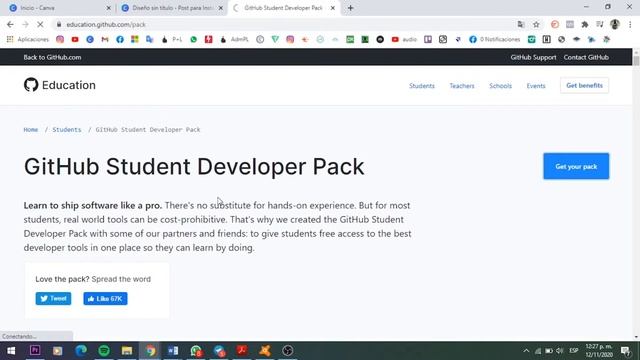Open the Windows Start menu

[x=11, y=351]
